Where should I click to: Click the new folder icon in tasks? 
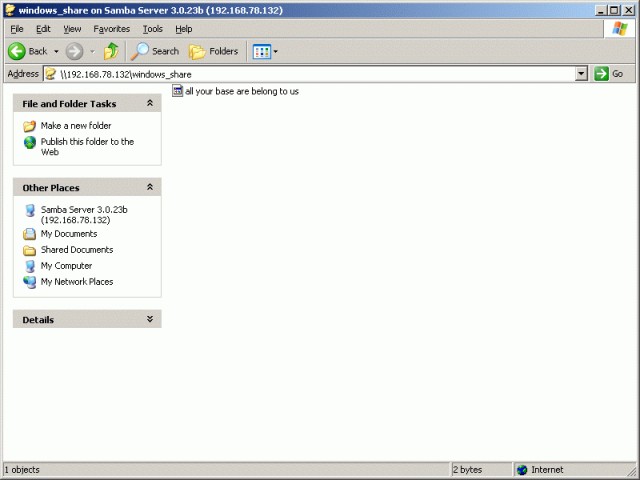pos(29,126)
